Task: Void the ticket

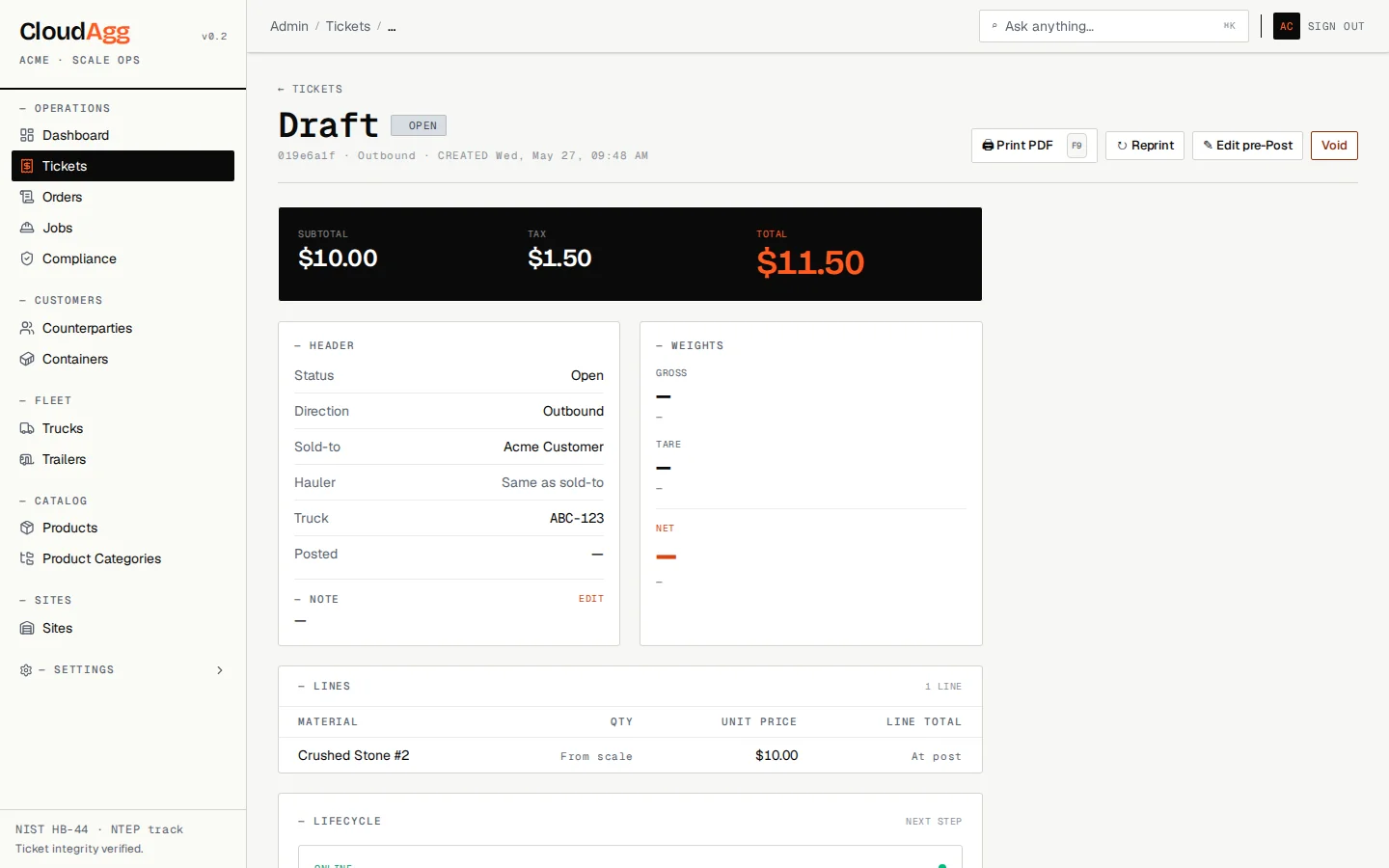Action: (x=1334, y=146)
